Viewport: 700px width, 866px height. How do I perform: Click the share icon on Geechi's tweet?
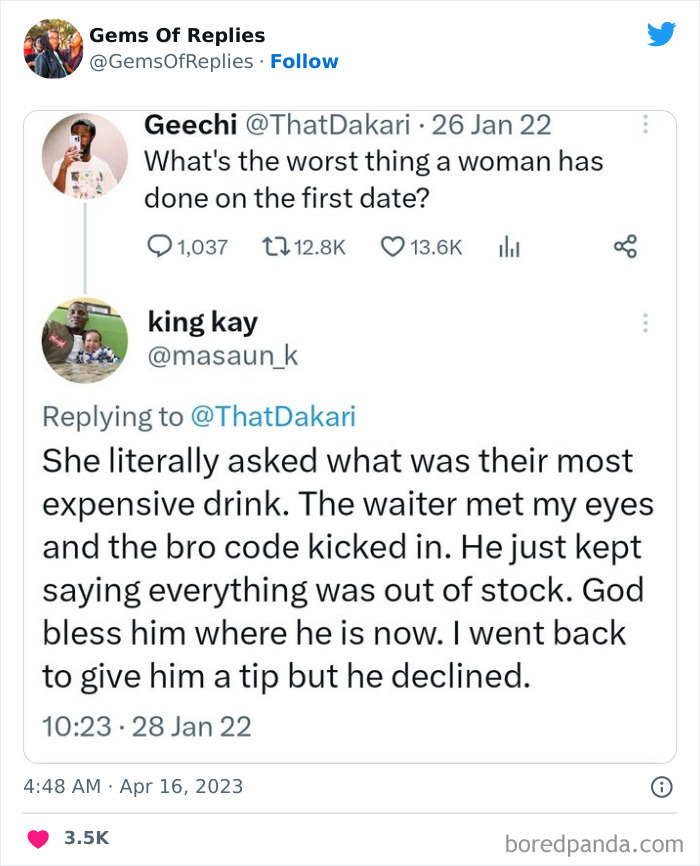(x=625, y=246)
